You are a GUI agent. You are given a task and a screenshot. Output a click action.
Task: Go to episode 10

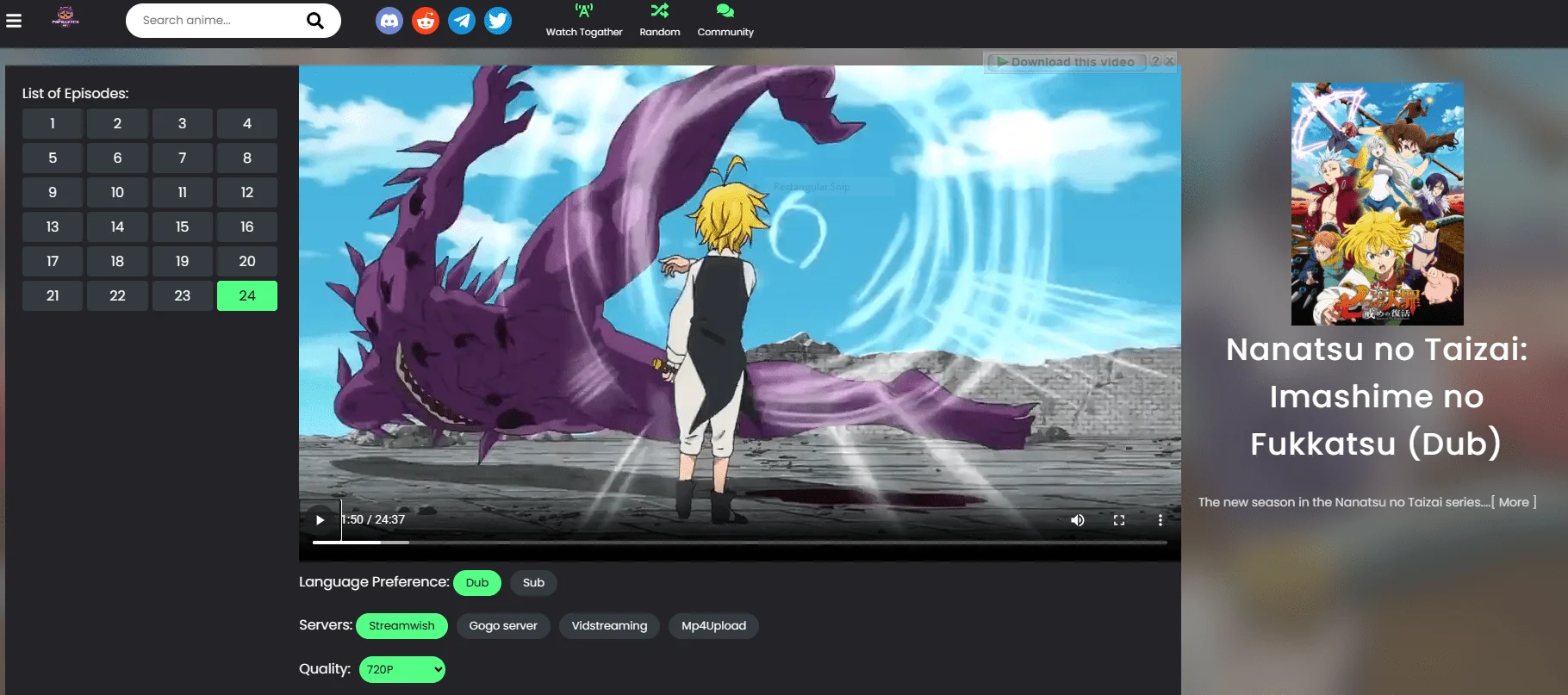117,193
